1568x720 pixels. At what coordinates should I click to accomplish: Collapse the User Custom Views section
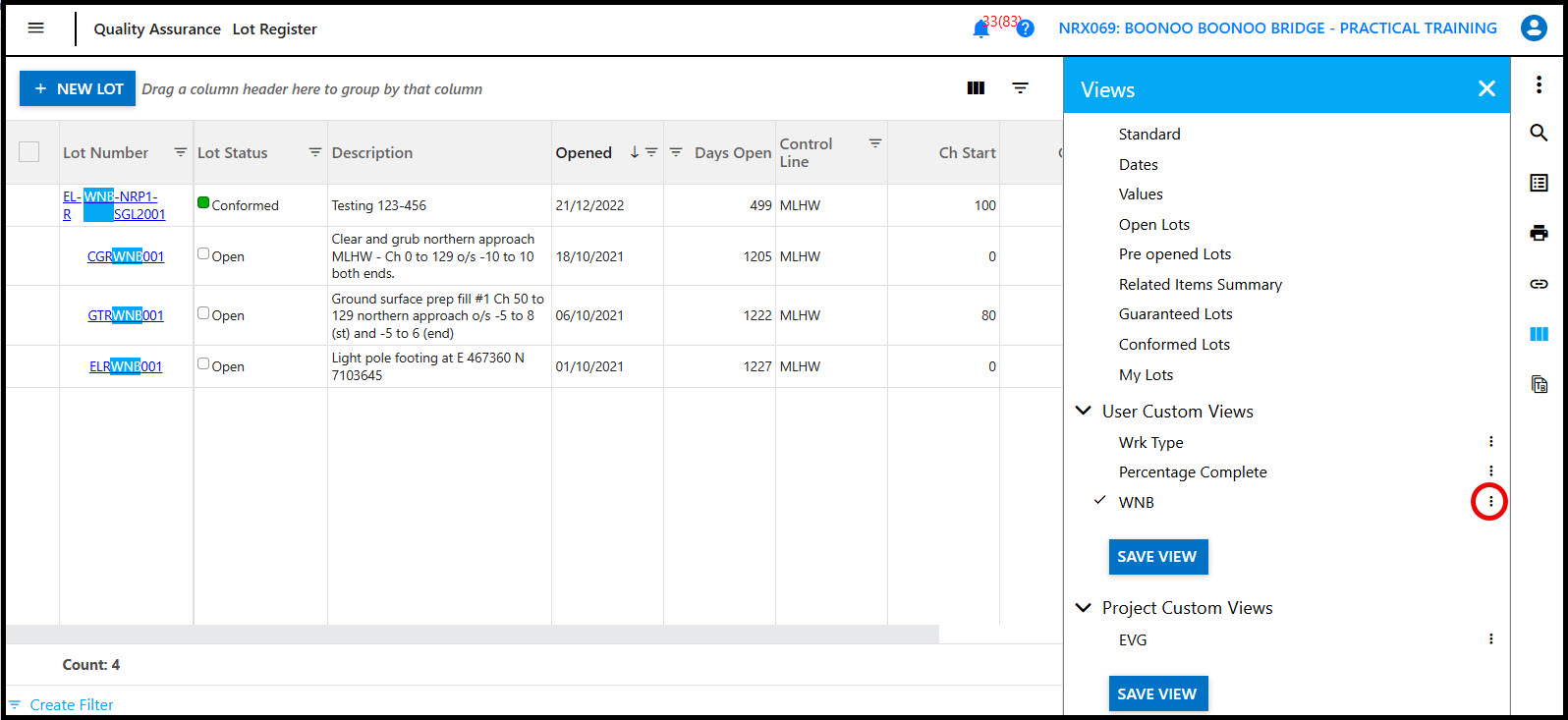tap(1084, 411)
